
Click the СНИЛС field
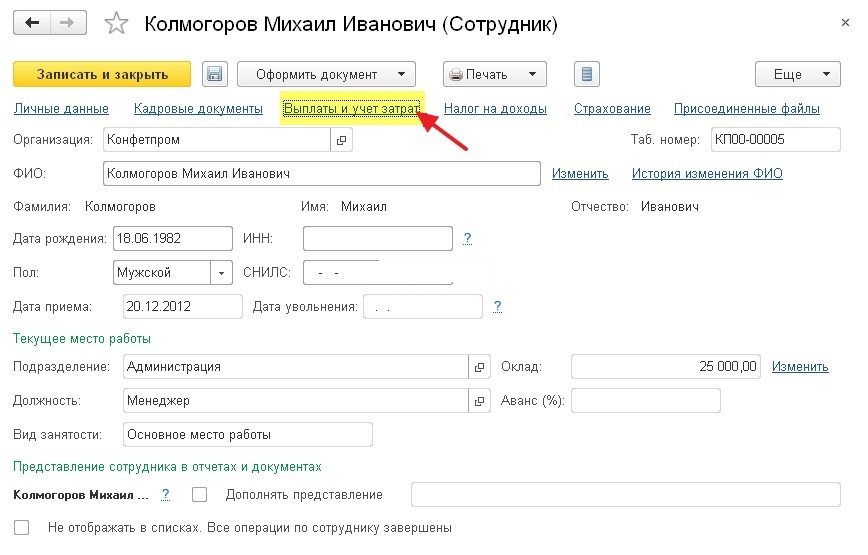coord(378,273)
